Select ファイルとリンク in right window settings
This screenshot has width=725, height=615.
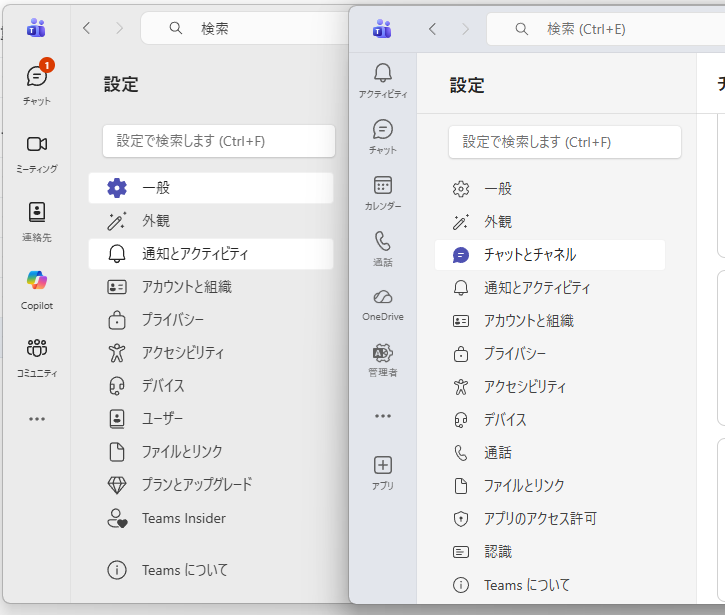click(550, 486)
